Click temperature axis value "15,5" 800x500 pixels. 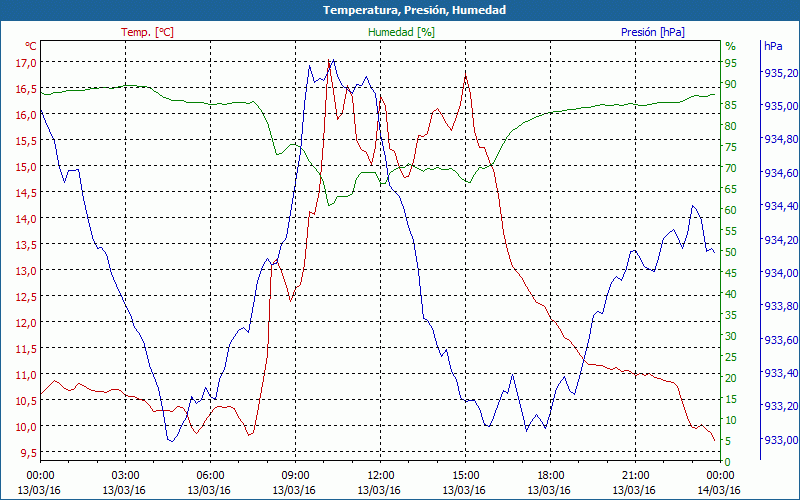click(26, 141)
